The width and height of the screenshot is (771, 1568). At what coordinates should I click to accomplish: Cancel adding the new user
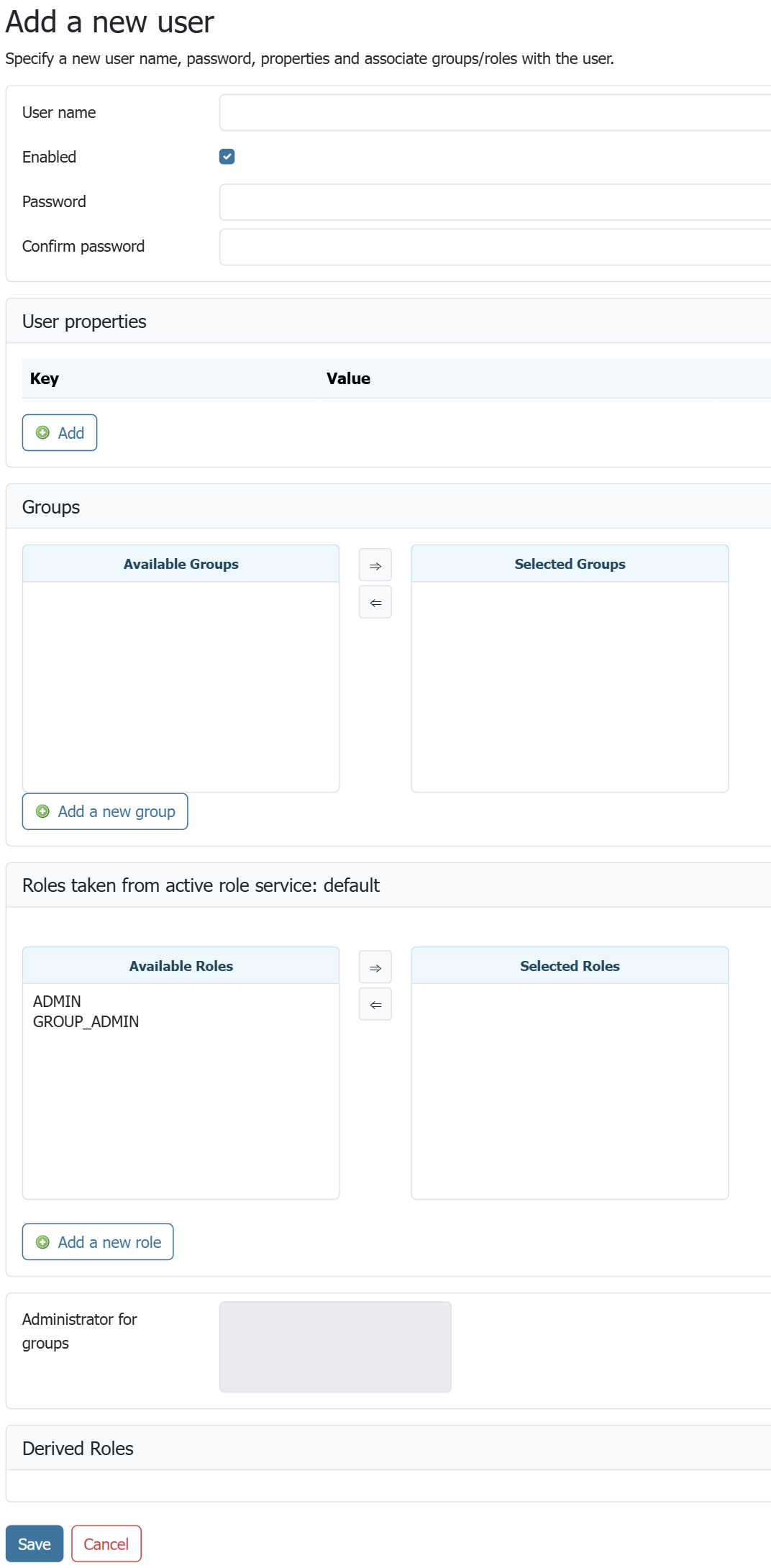106,1544
